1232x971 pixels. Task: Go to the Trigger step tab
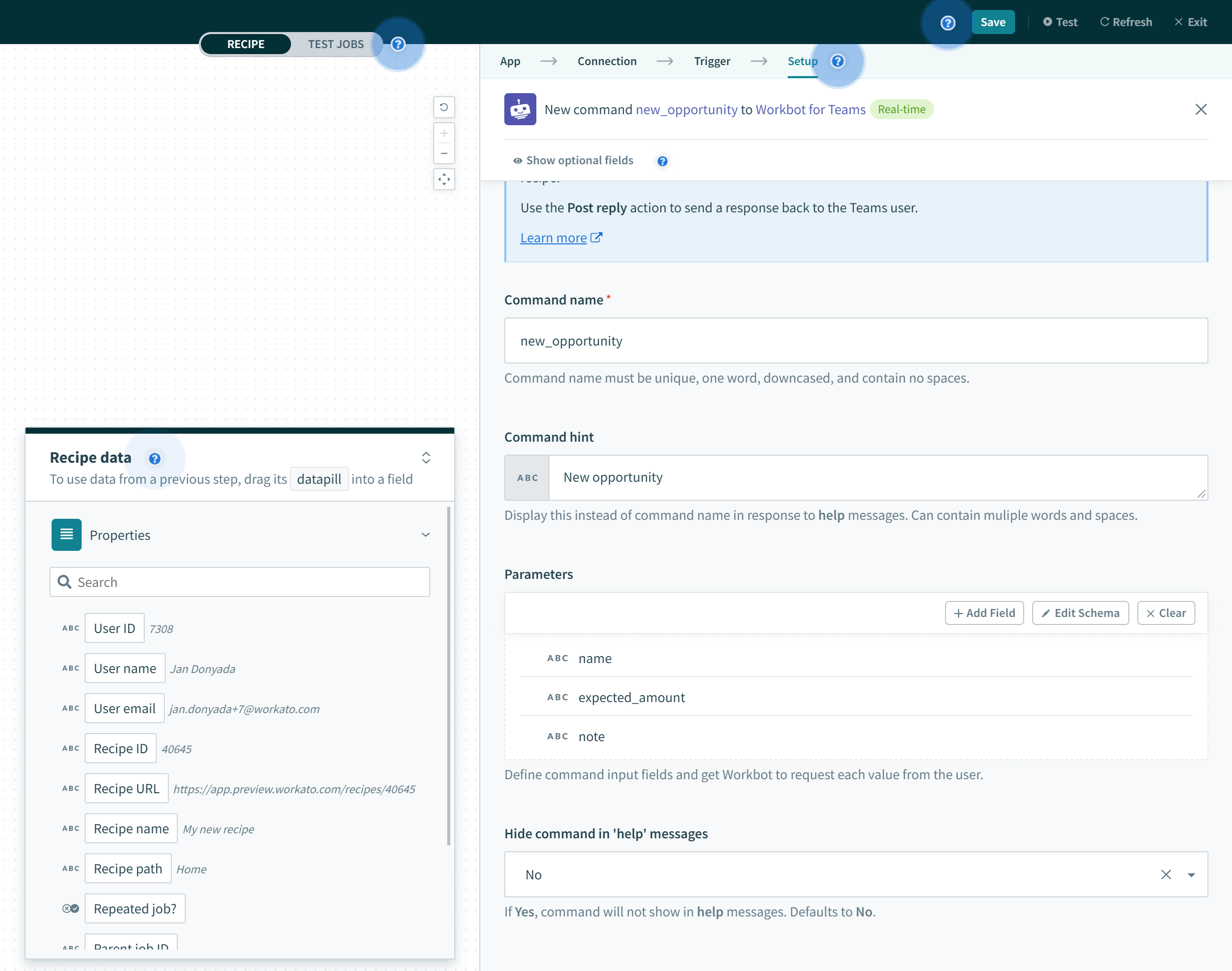(x=712, y=62)
